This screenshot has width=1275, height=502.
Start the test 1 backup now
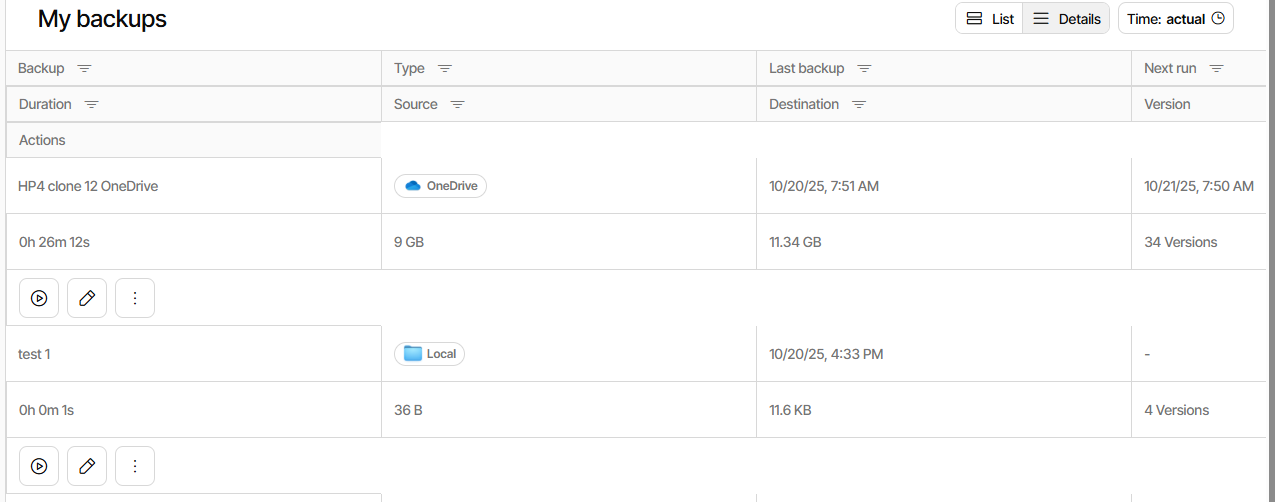coord(39,466)
